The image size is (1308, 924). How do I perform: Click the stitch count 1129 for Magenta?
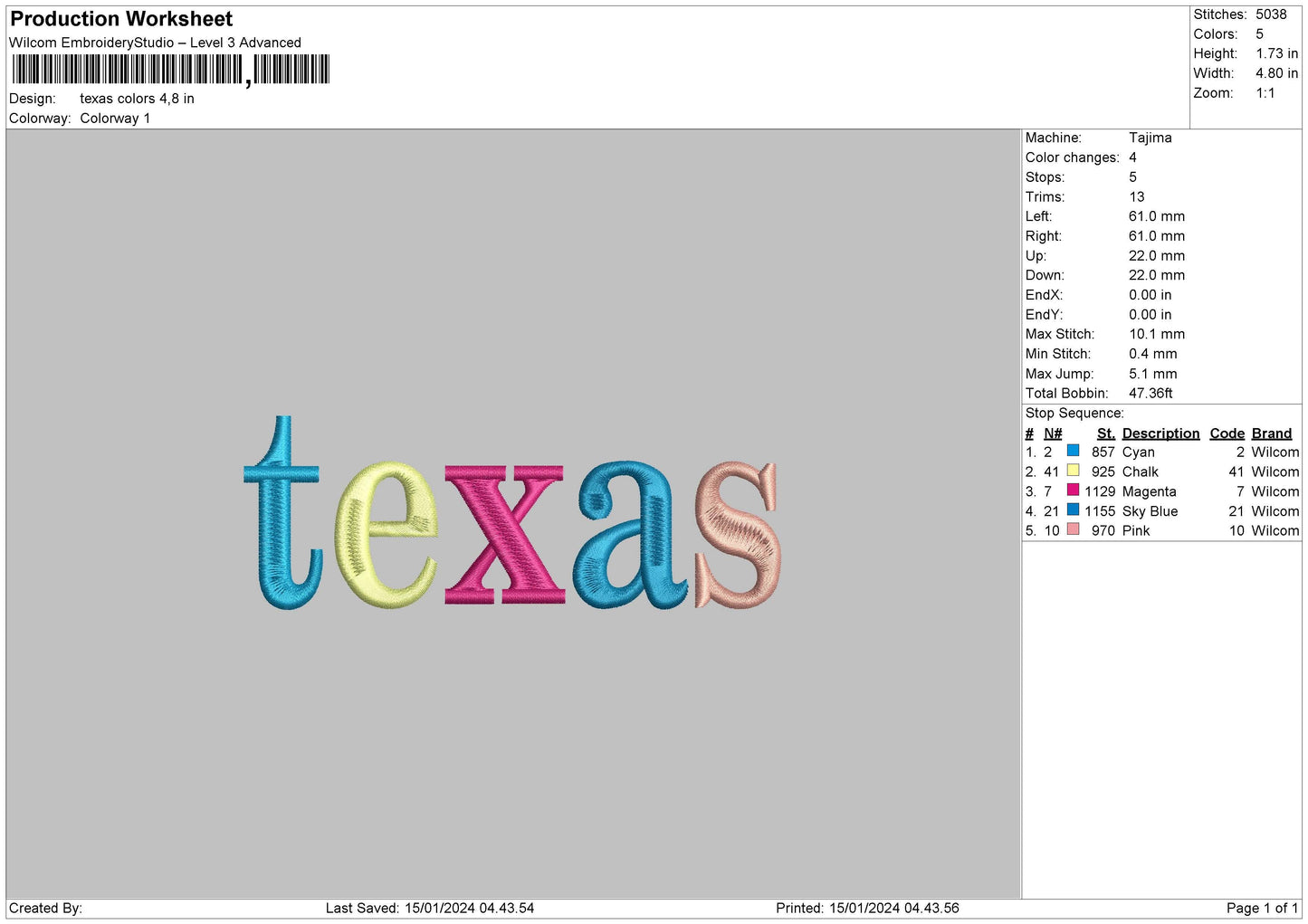point(1100,492)
